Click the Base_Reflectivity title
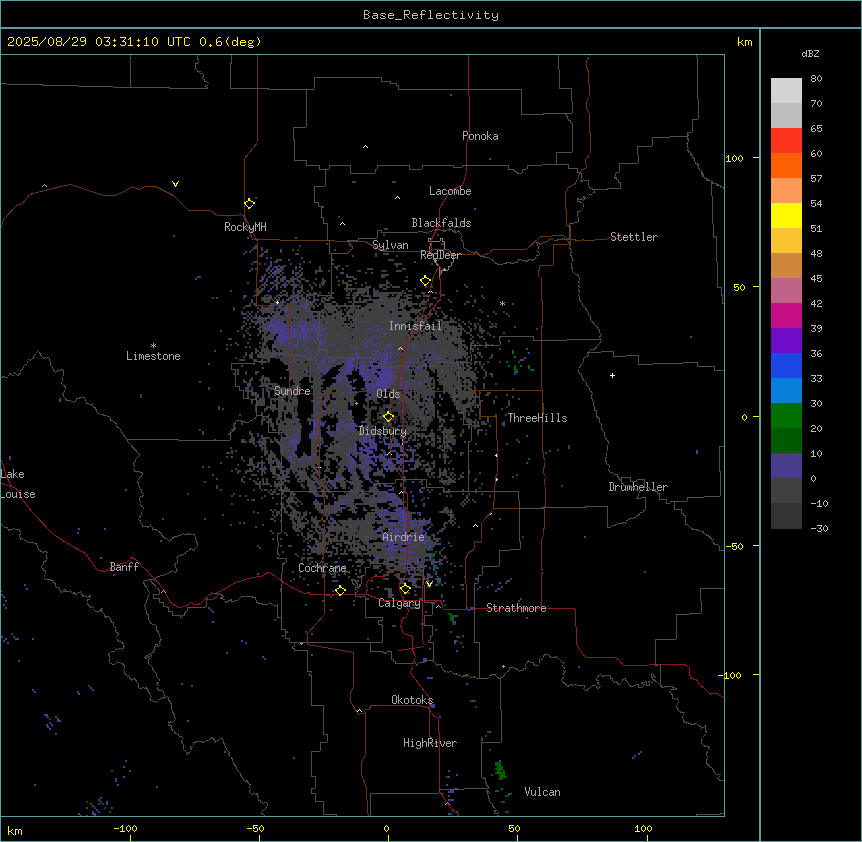Viewport: 862px width, 842px height. (431, 15)
